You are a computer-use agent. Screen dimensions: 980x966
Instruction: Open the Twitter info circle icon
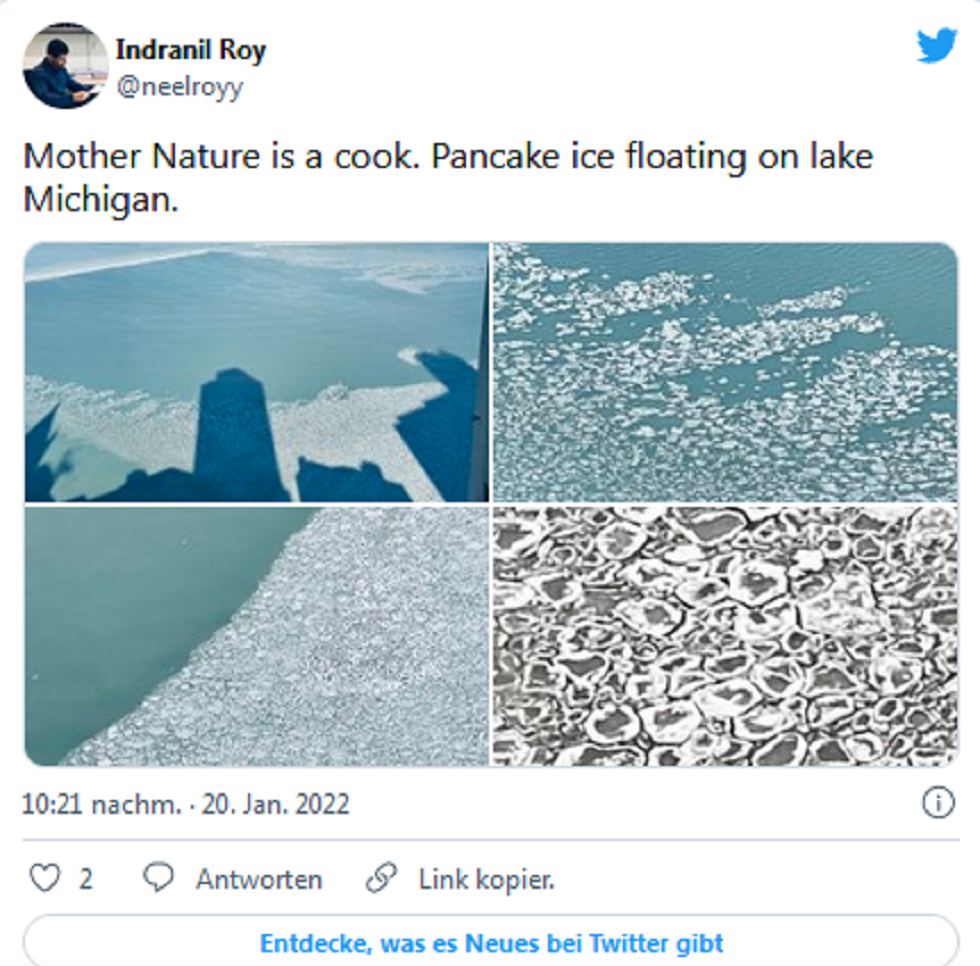(938, 802)
